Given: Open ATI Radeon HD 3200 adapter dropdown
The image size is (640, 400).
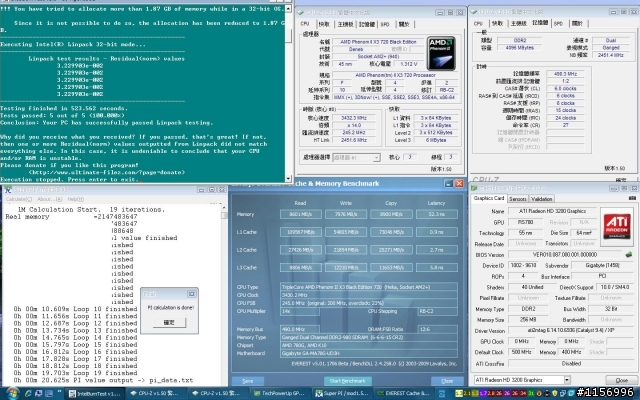Looking at the screenshot, I should pos(522,380).
